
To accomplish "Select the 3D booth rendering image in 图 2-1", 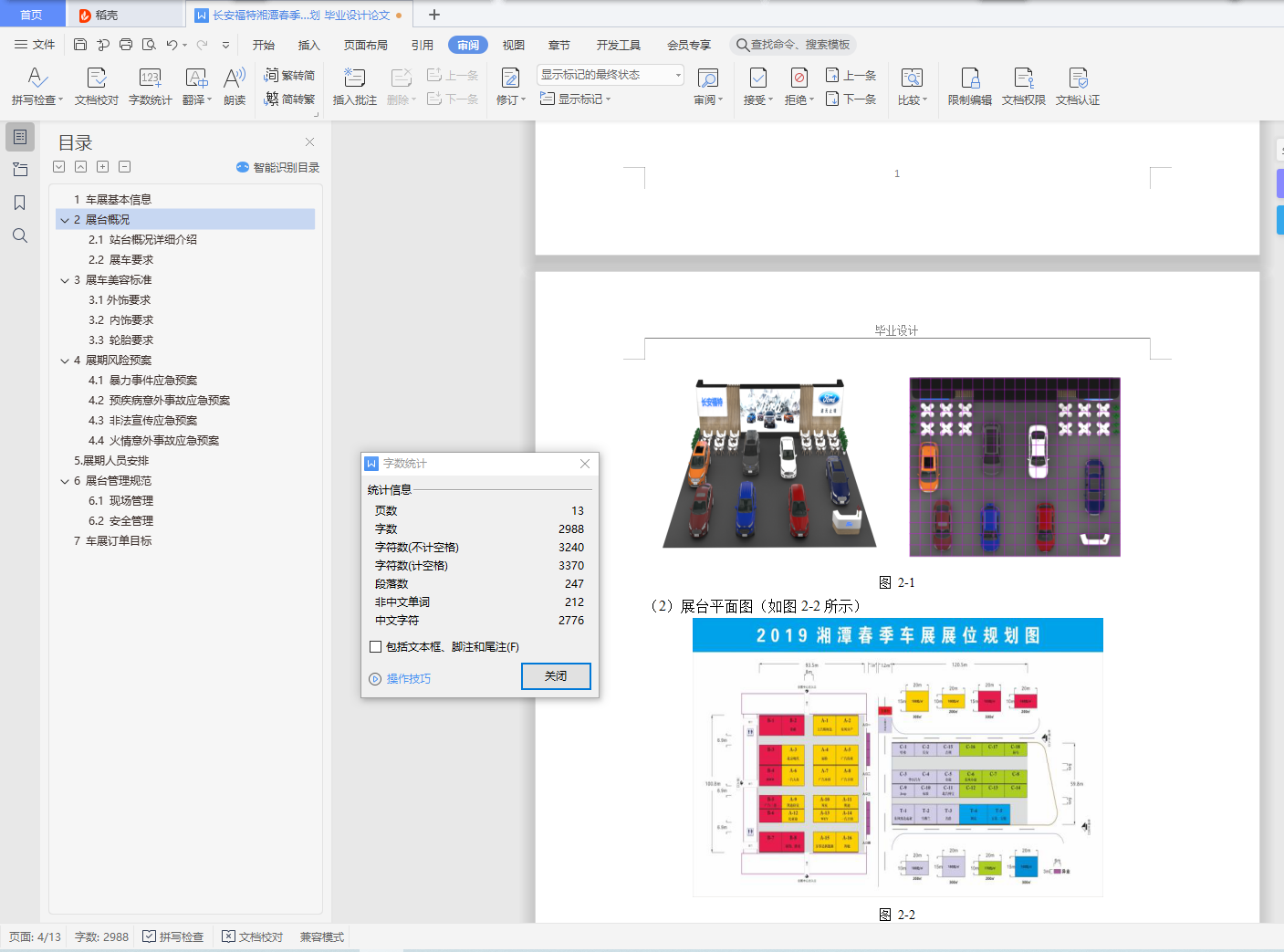I will pyautogui.click(x=769, y=463).
